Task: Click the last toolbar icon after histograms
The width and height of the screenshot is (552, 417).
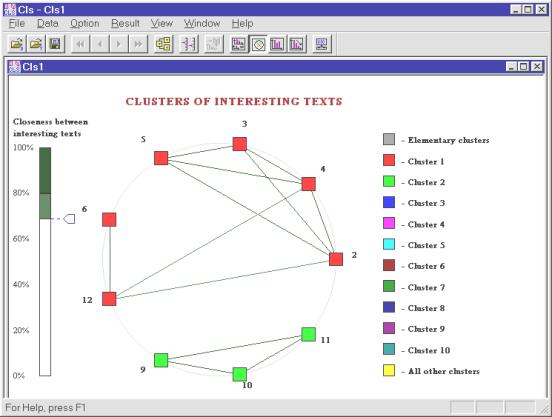Action: [x=321, y=44]
